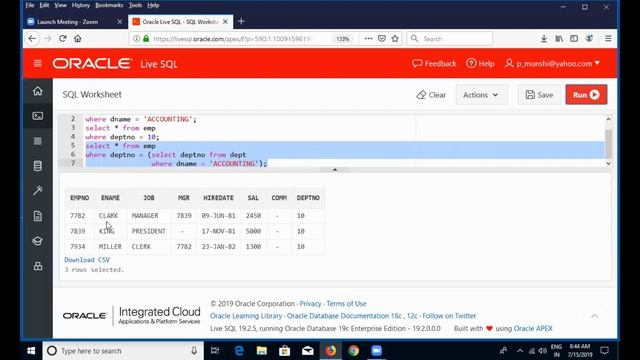Close the Oracle Live SQL tab
Viewport: 640px width, 360px height.
[x=225, y=22]
